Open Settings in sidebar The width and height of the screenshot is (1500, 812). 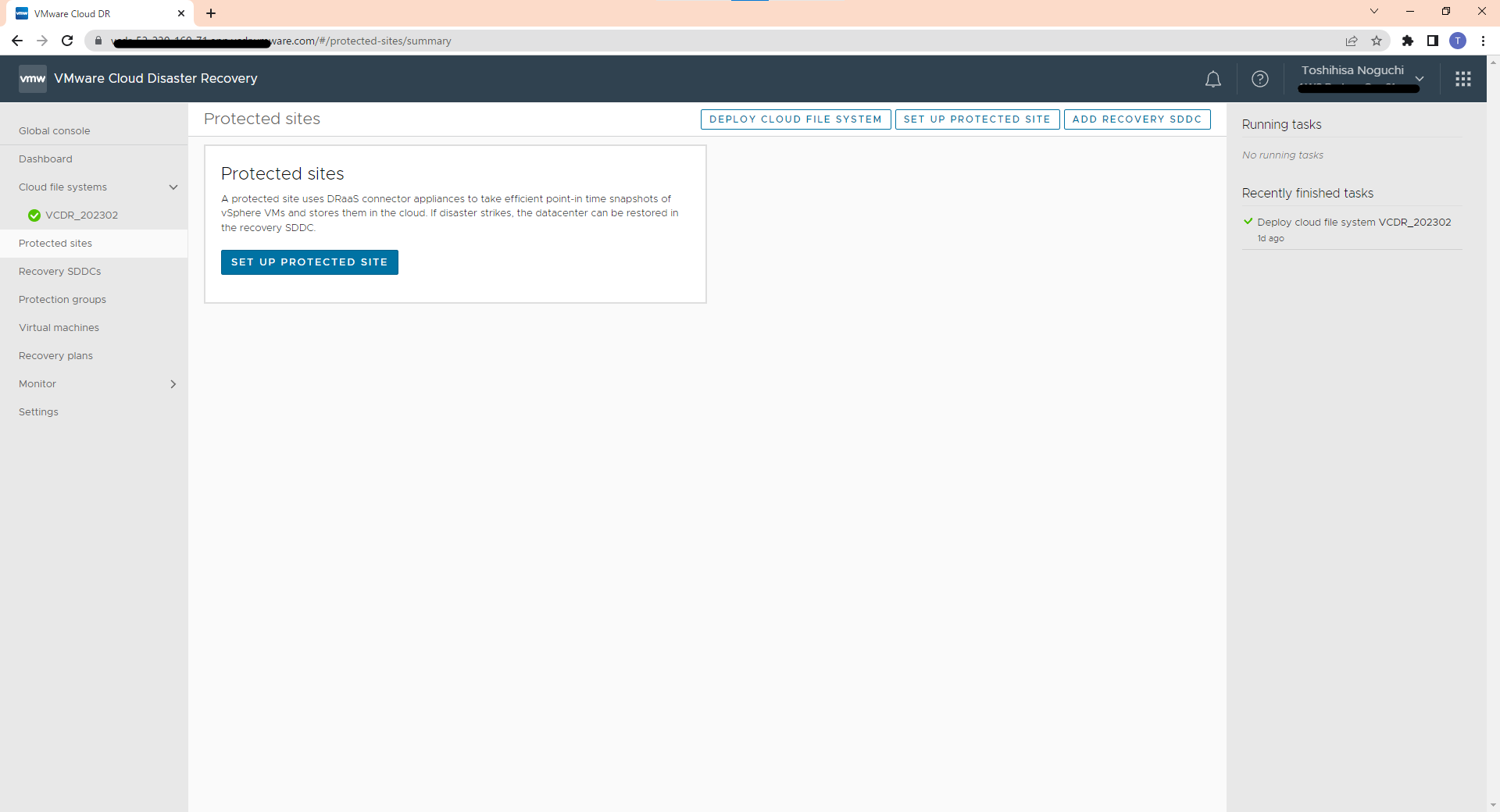(x=39, y=412)
